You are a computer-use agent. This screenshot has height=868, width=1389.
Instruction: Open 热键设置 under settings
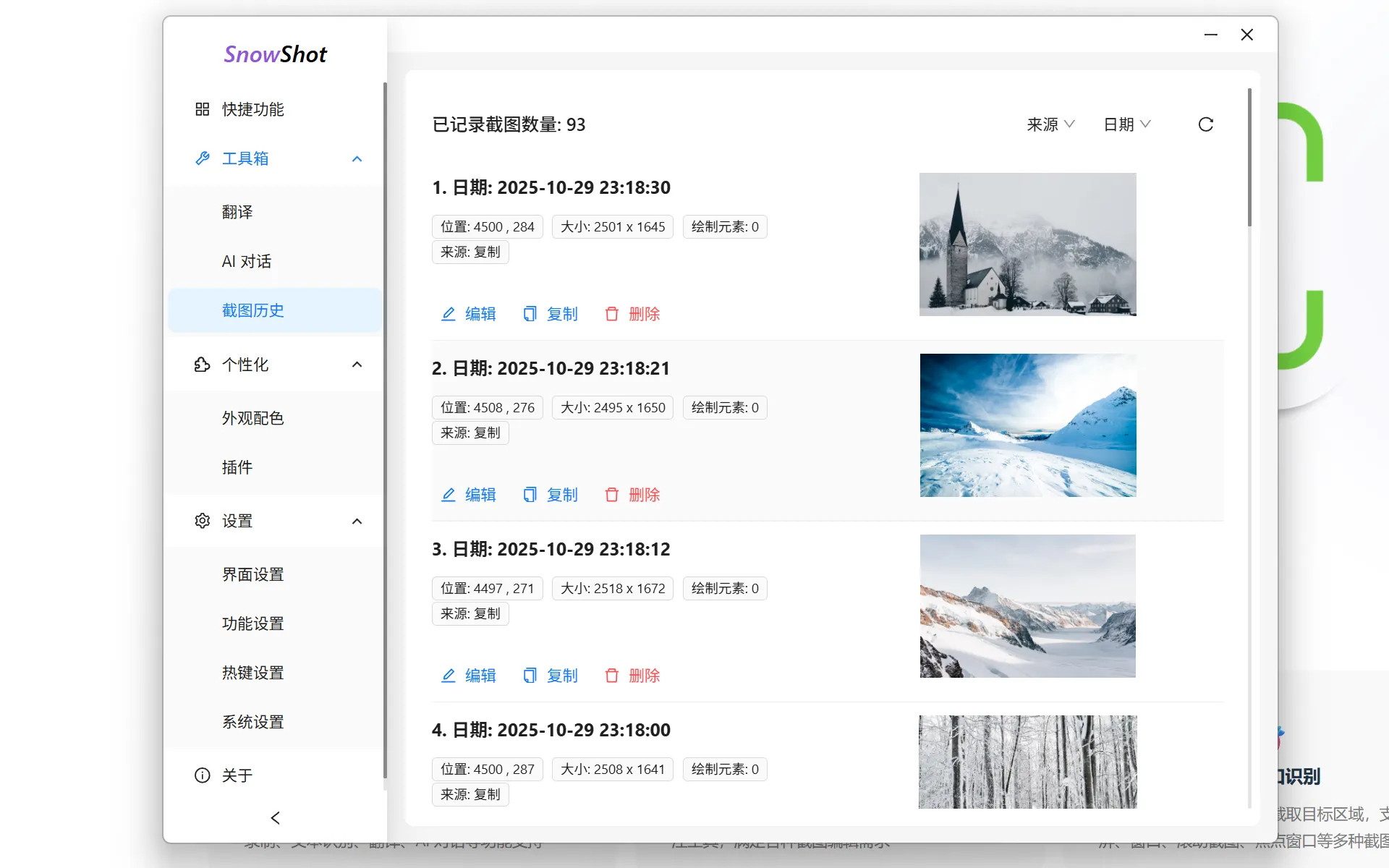coord(252,672)
